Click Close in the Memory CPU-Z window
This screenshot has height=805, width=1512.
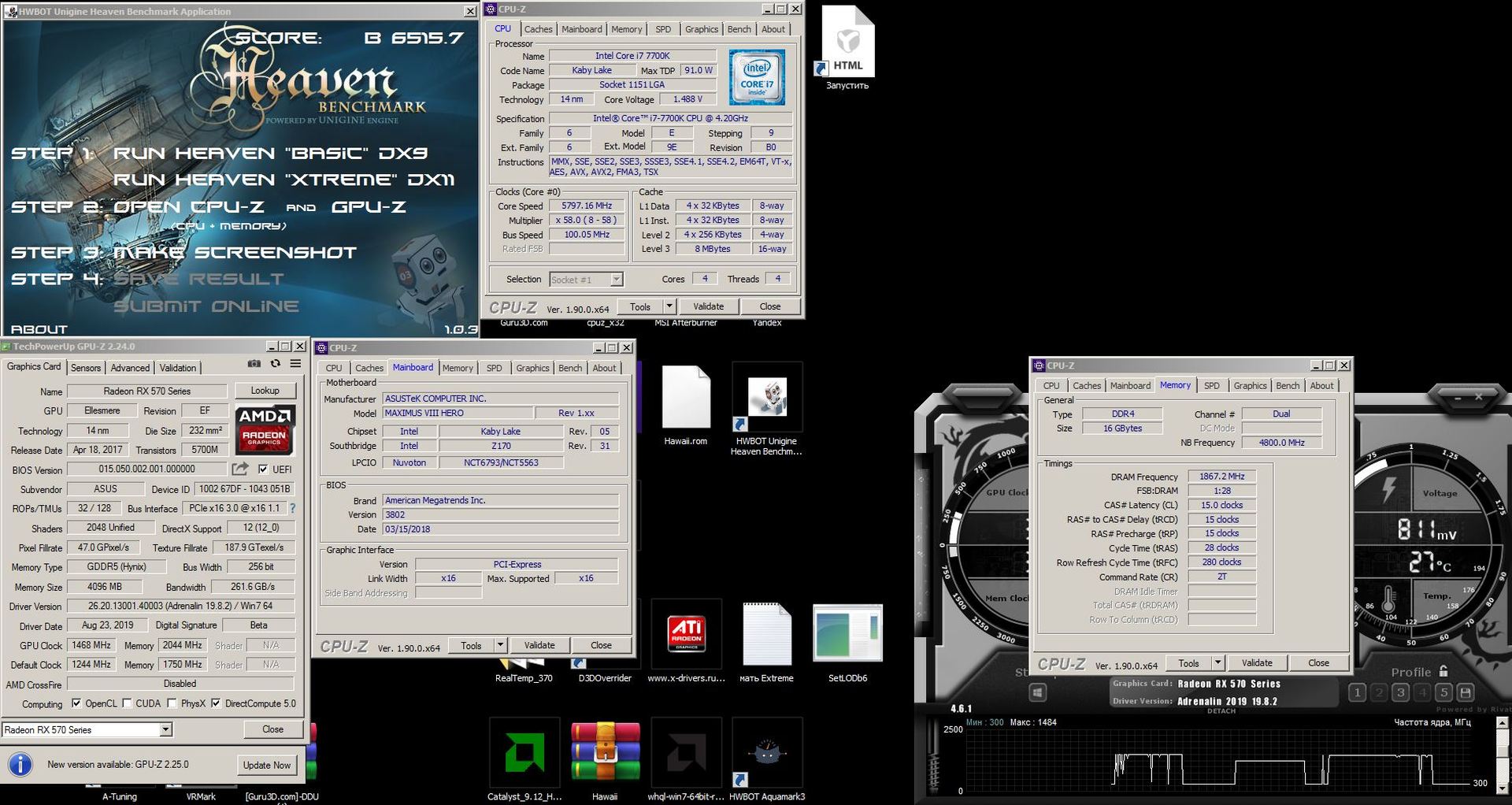tap(1318, 663)
